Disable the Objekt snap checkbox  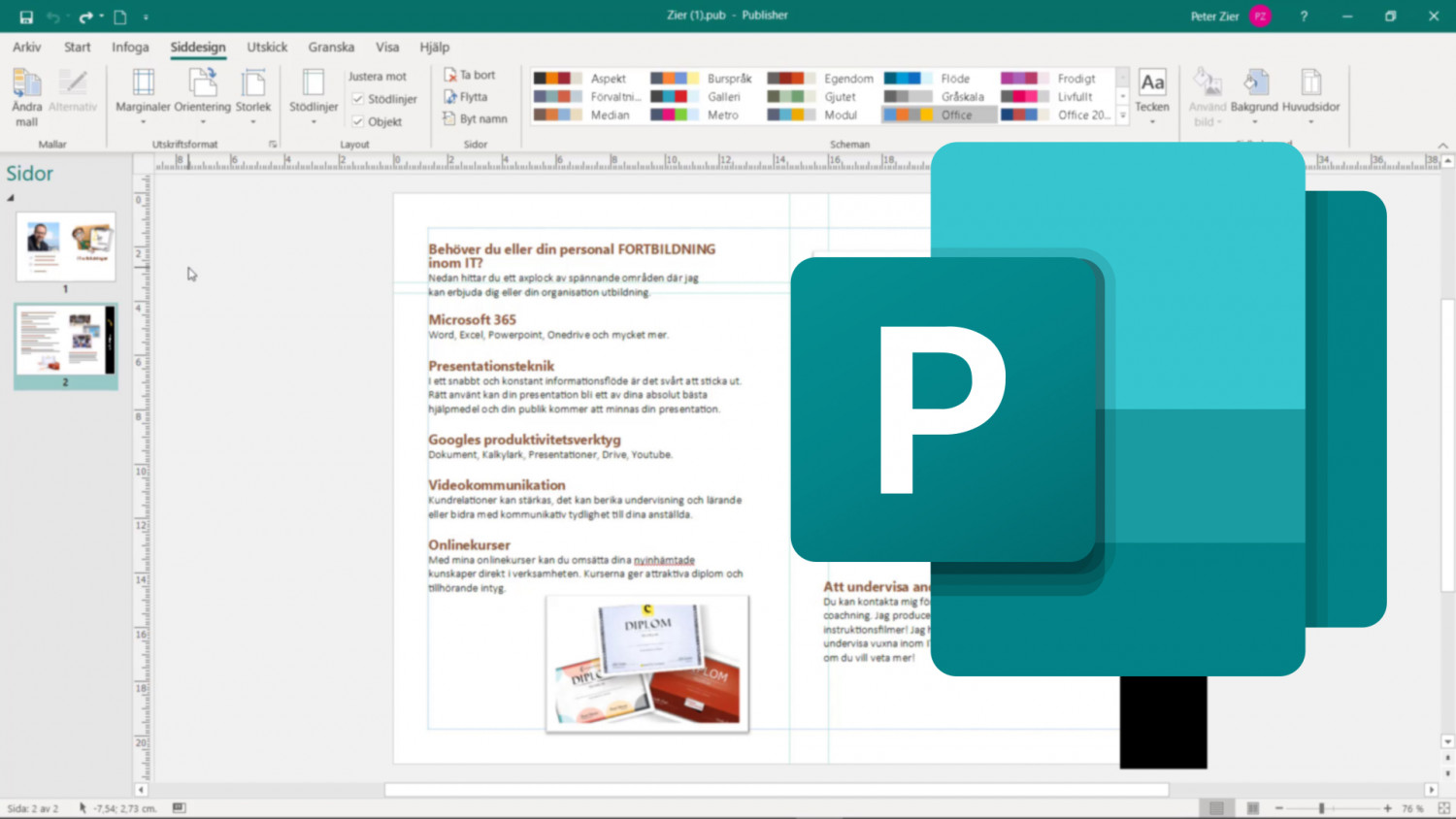pos(358,120)
